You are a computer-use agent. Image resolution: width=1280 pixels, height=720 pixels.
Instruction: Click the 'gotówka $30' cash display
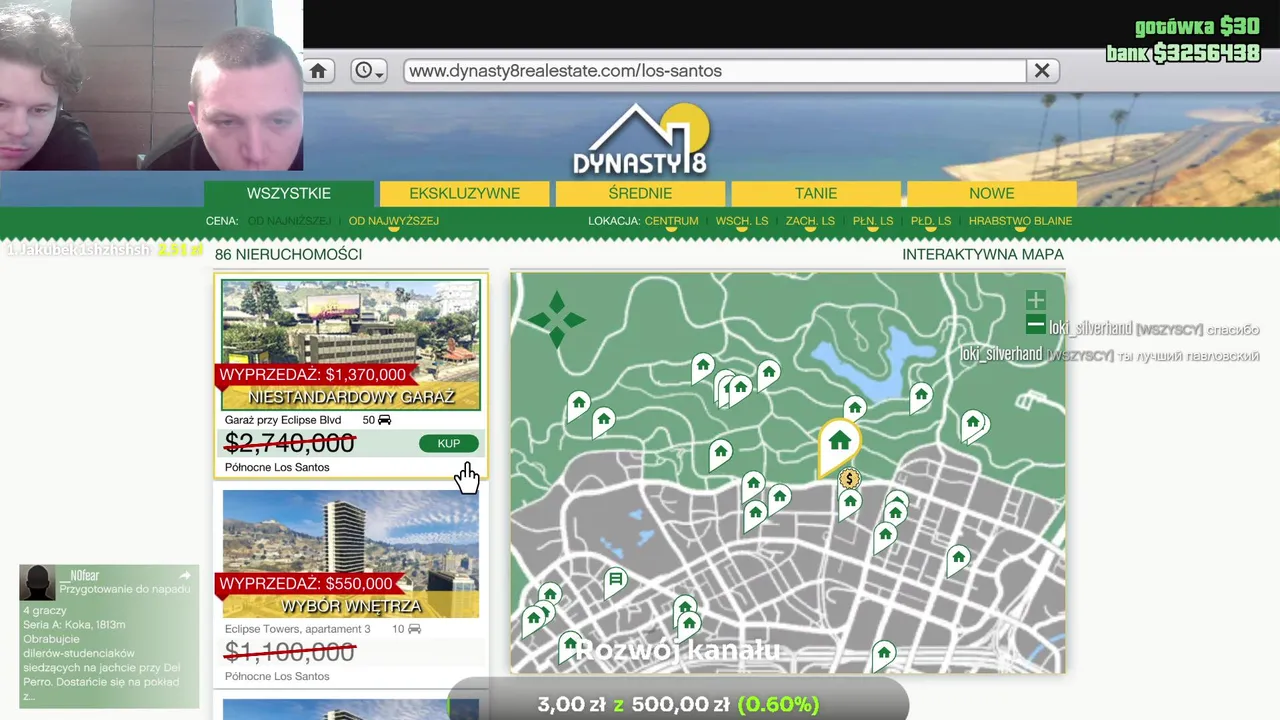point(1198,27)
